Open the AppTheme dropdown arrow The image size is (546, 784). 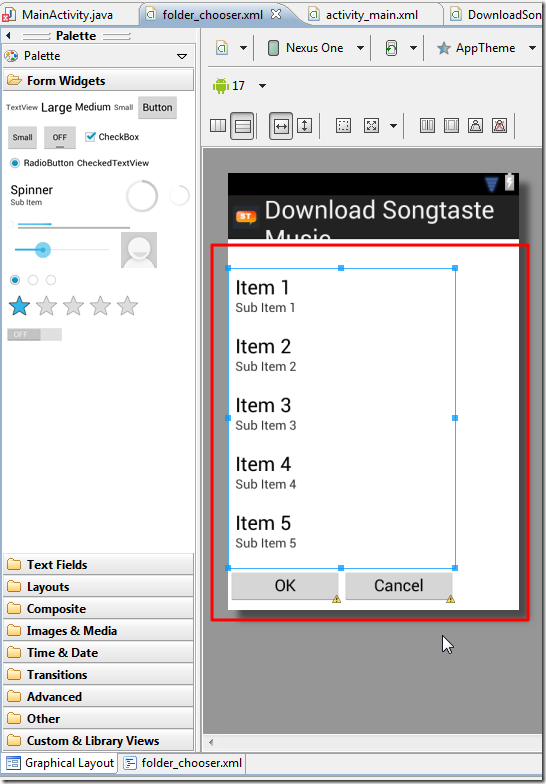point(532,48)
